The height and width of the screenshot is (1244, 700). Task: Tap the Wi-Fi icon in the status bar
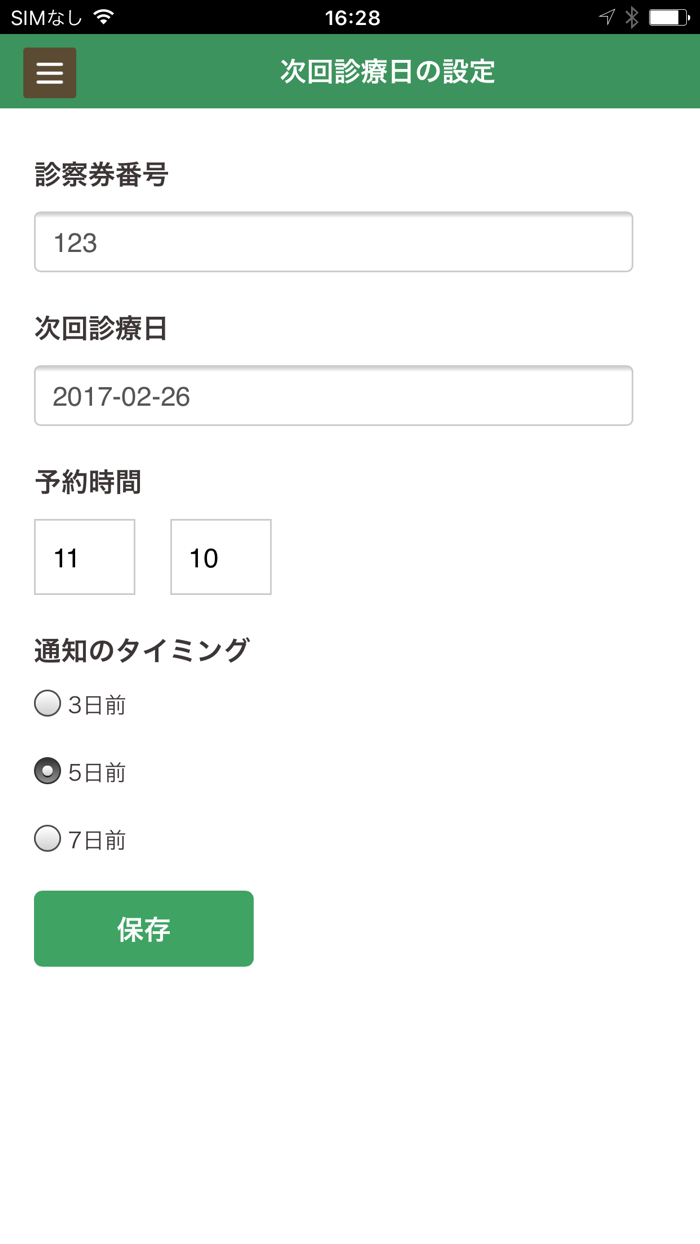(102, 16)
